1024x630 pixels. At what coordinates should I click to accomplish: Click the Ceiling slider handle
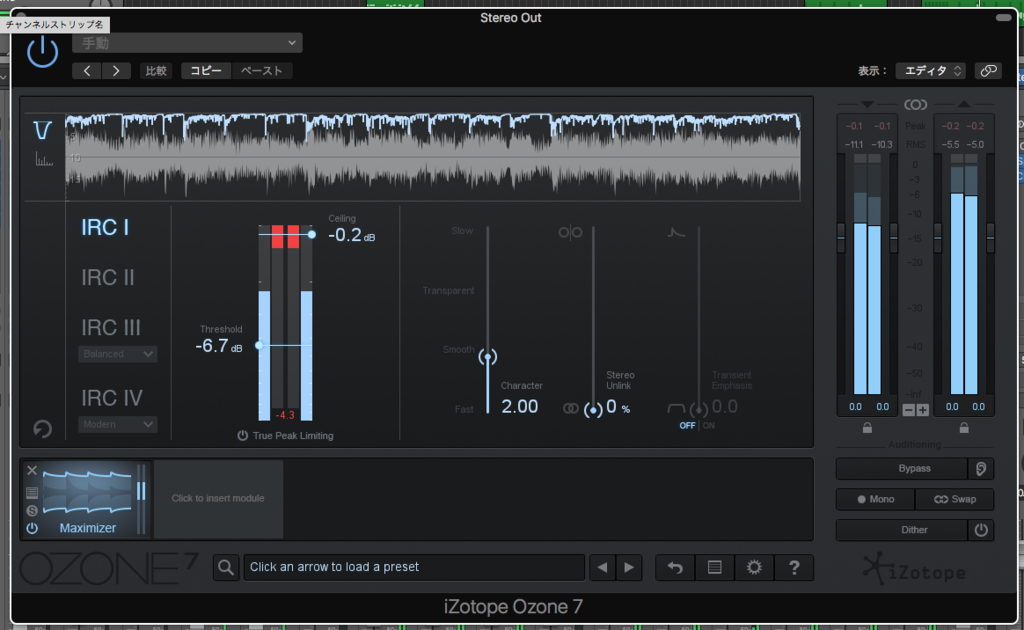coord(312,234)
